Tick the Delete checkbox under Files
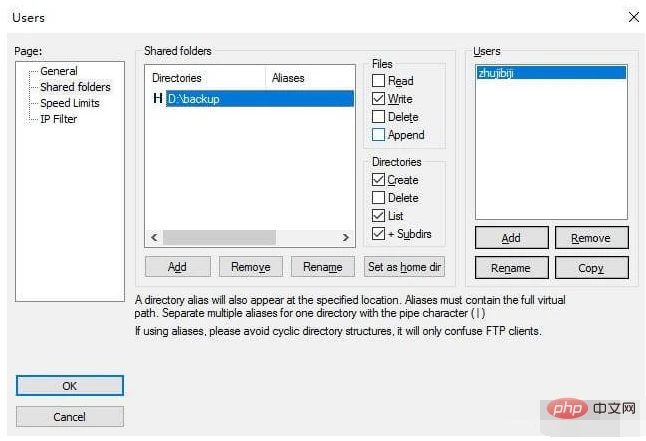This screenshot has height=441, width=646. point(378,117)
